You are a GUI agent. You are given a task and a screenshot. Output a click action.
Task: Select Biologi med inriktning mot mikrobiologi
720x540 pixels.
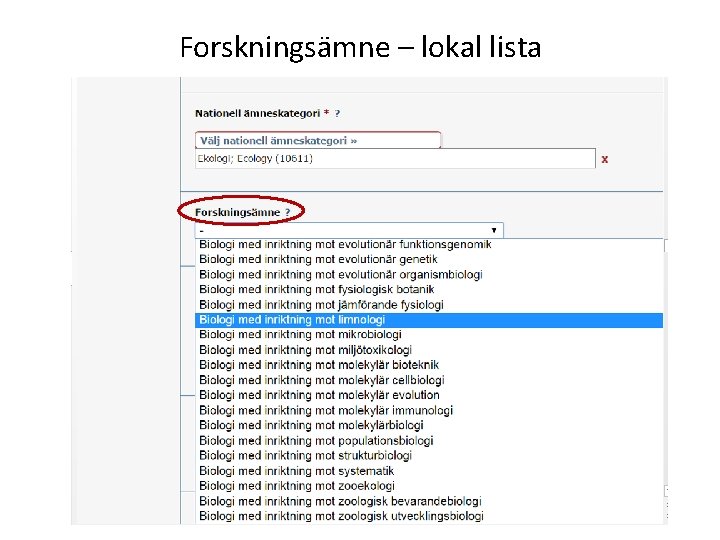[298, 335]
